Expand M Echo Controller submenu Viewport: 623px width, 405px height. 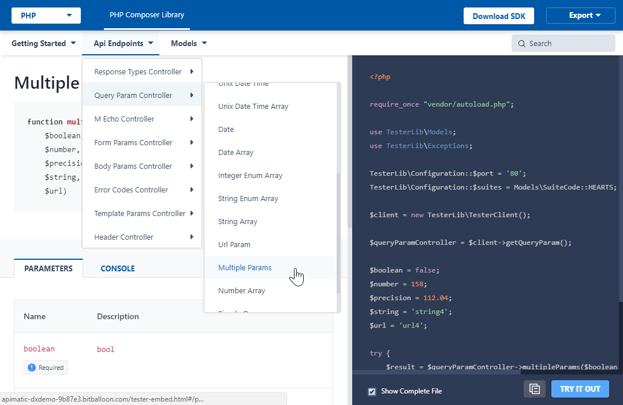tap(142, 119)
